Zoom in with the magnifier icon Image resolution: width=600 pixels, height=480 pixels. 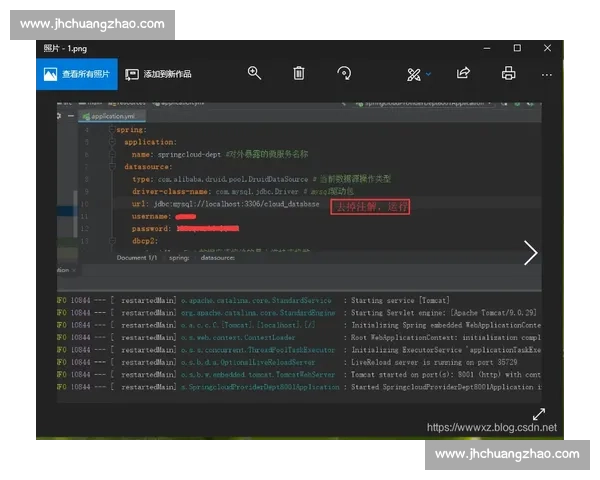pyautogui.click(x=254, y=73)
